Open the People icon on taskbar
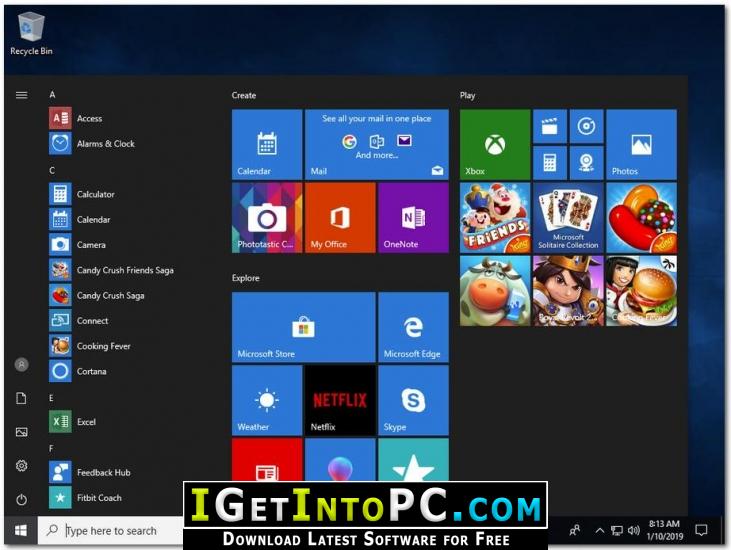731x550 pixels. [575, 530]
